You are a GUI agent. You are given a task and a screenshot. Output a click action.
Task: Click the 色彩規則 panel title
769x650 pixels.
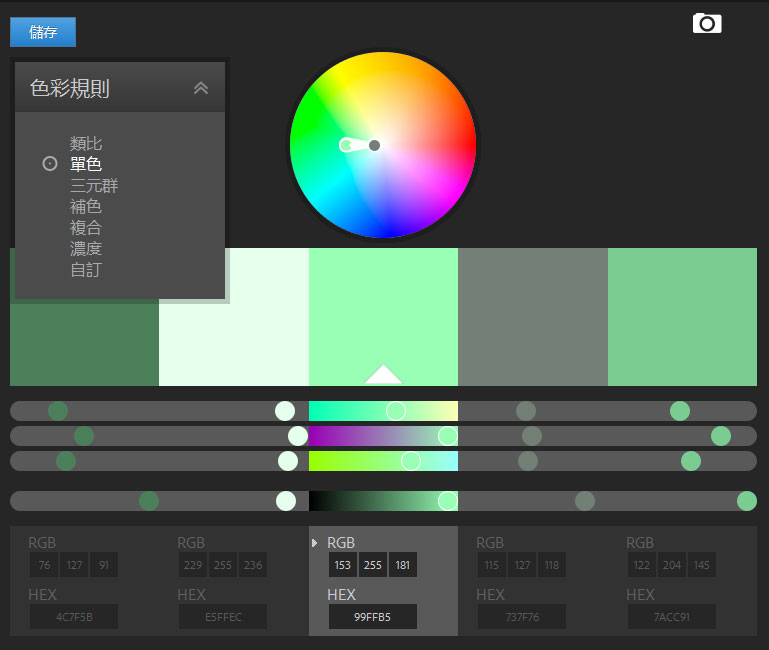coord(70,88)
